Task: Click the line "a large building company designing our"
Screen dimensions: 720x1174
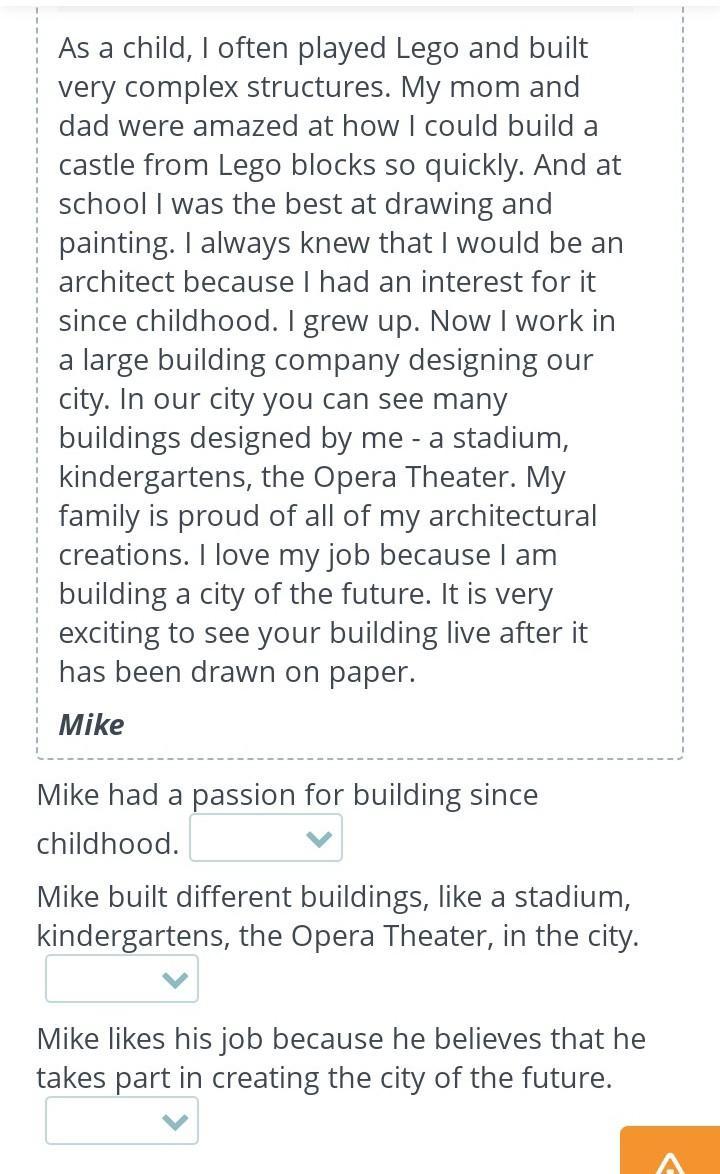Action: point(325,360)
